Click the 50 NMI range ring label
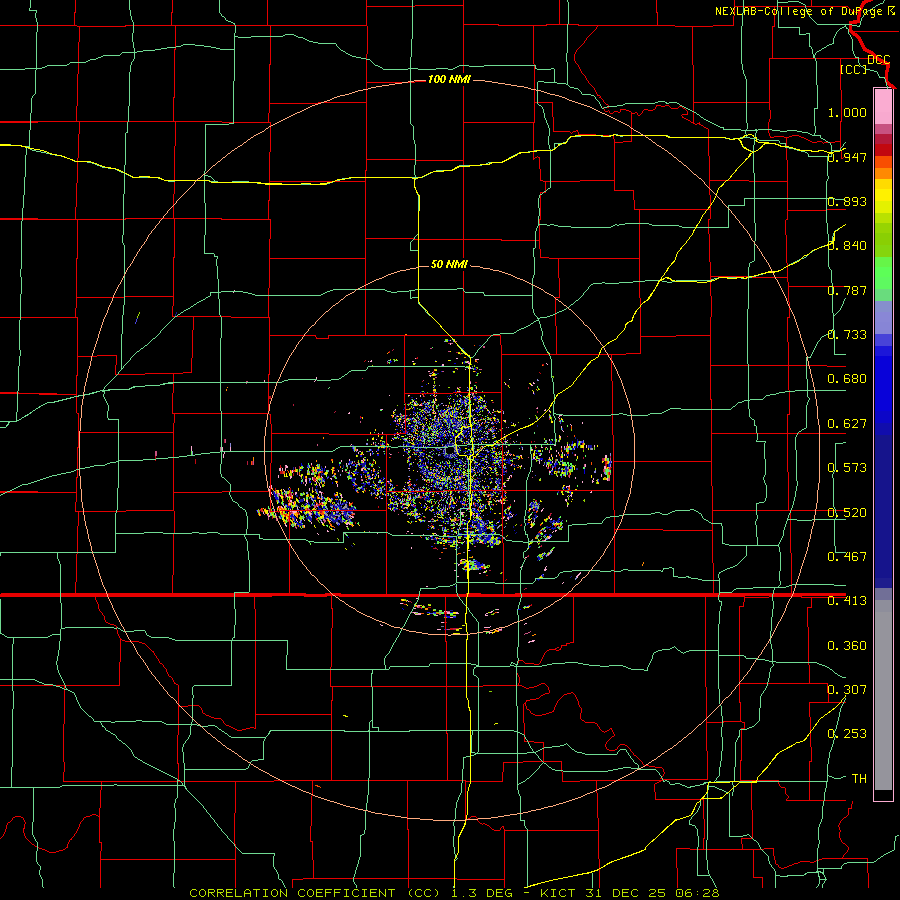The width and height of the screenshot is (900, 900). [x=449, y=264]
